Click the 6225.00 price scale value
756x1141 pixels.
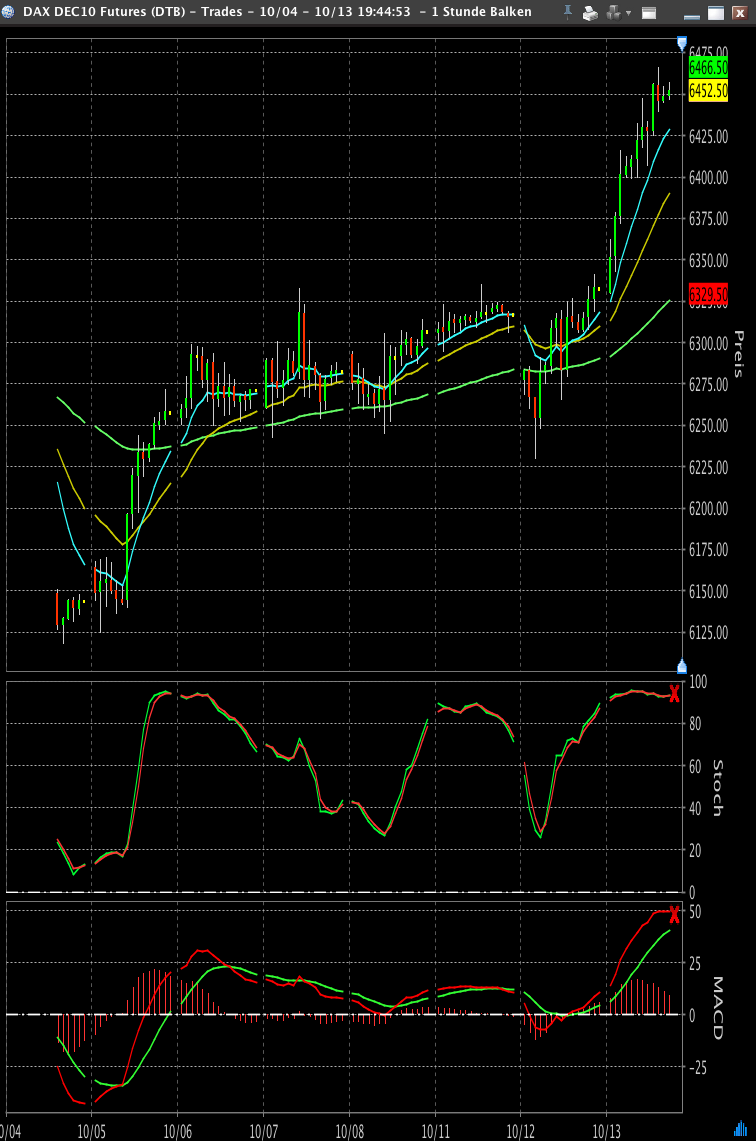(x=708, y=467)
